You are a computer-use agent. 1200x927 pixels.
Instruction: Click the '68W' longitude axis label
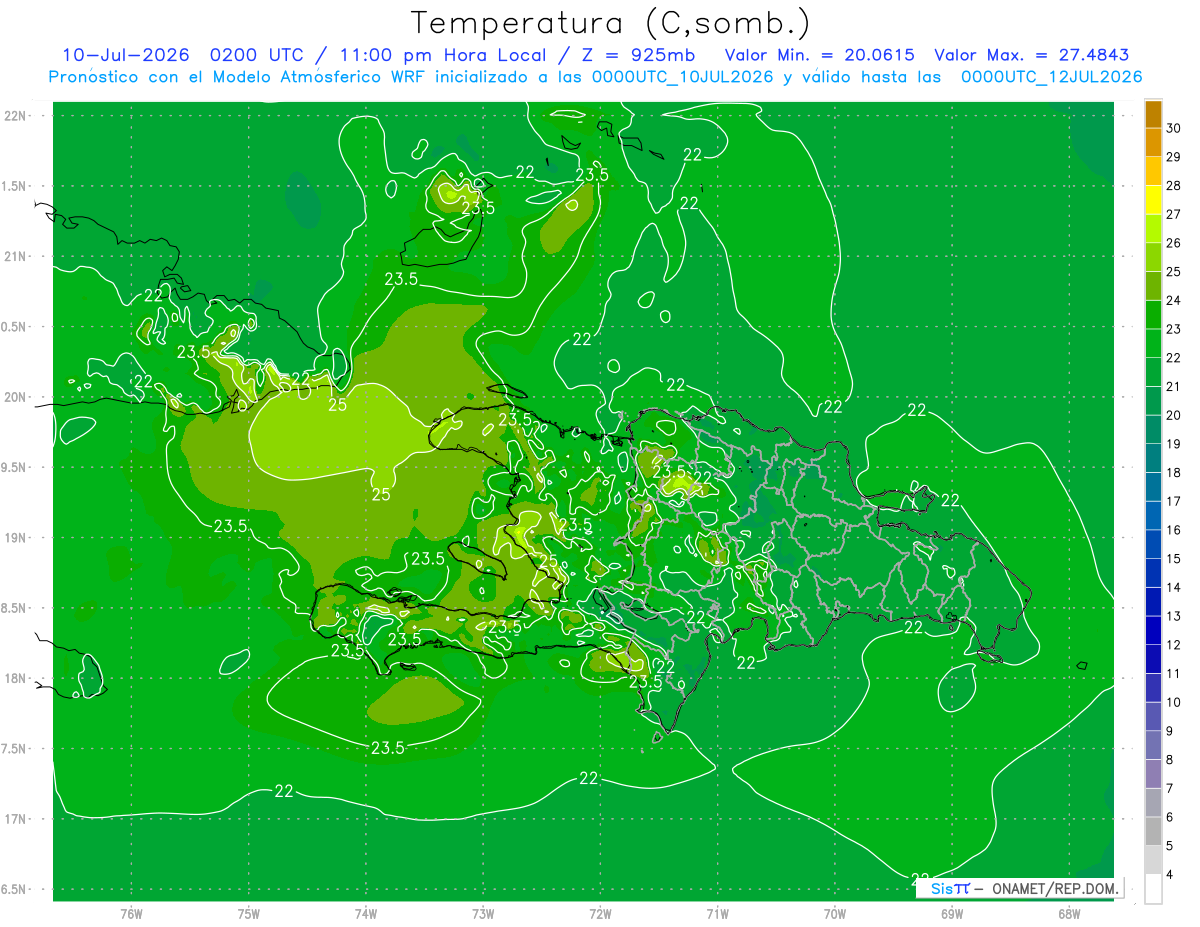click(1069, 914)
